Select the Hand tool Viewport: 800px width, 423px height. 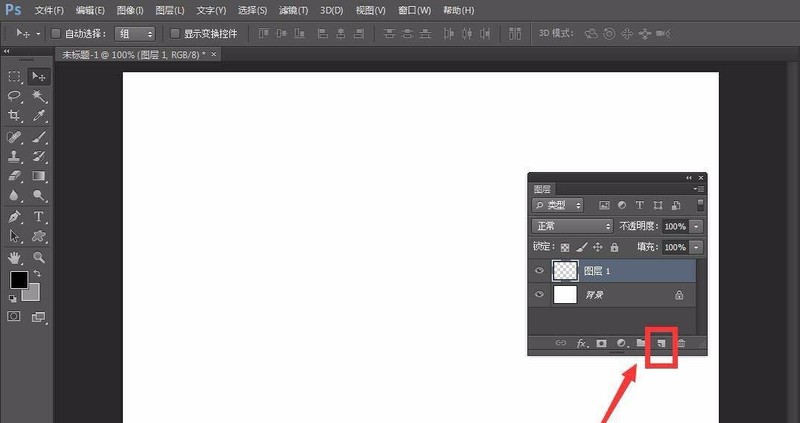pos(15,257)
